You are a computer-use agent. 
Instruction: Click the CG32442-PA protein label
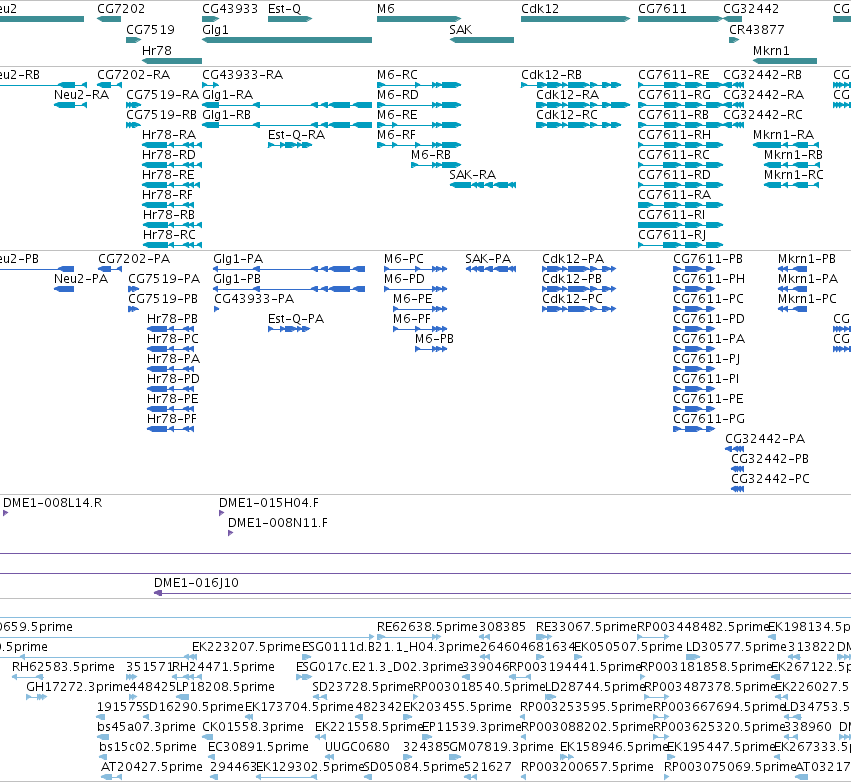(x=765, y=438)
